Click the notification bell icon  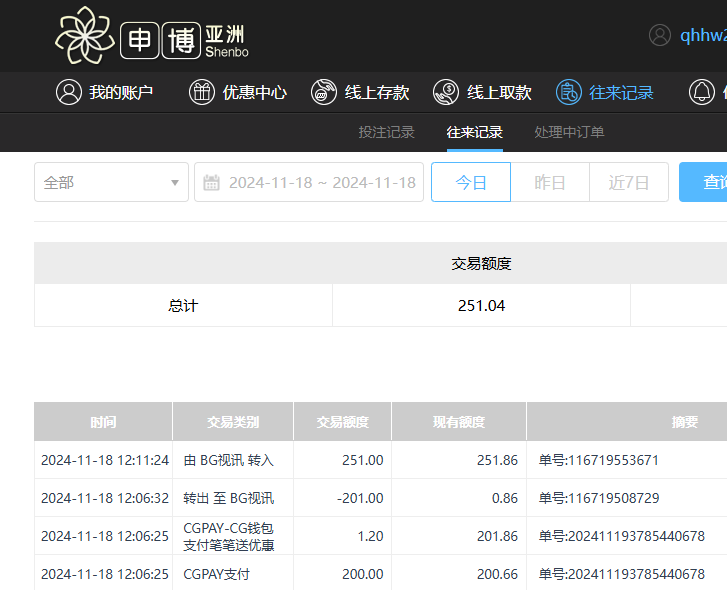[703, 92]
